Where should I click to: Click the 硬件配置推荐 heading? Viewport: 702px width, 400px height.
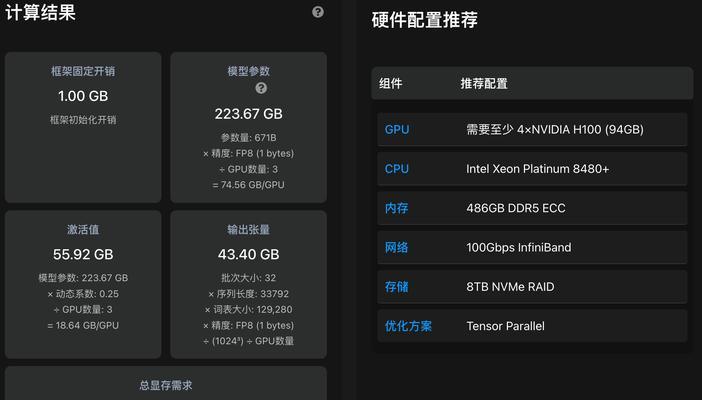click(x=424, y=20)
